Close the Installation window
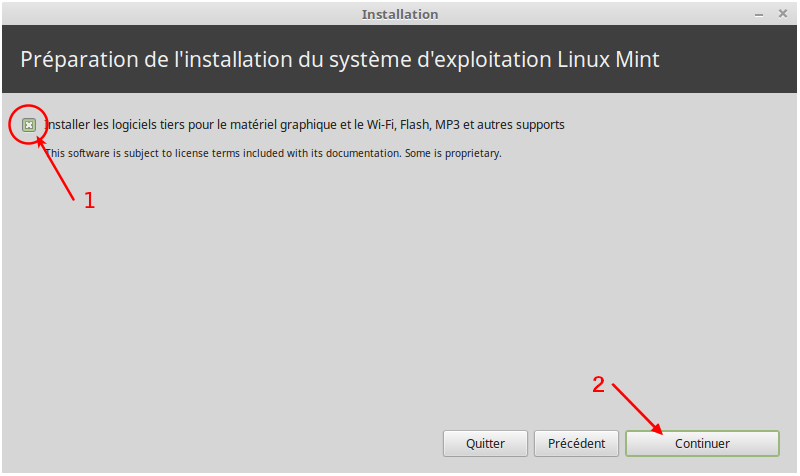 point(783,14)
